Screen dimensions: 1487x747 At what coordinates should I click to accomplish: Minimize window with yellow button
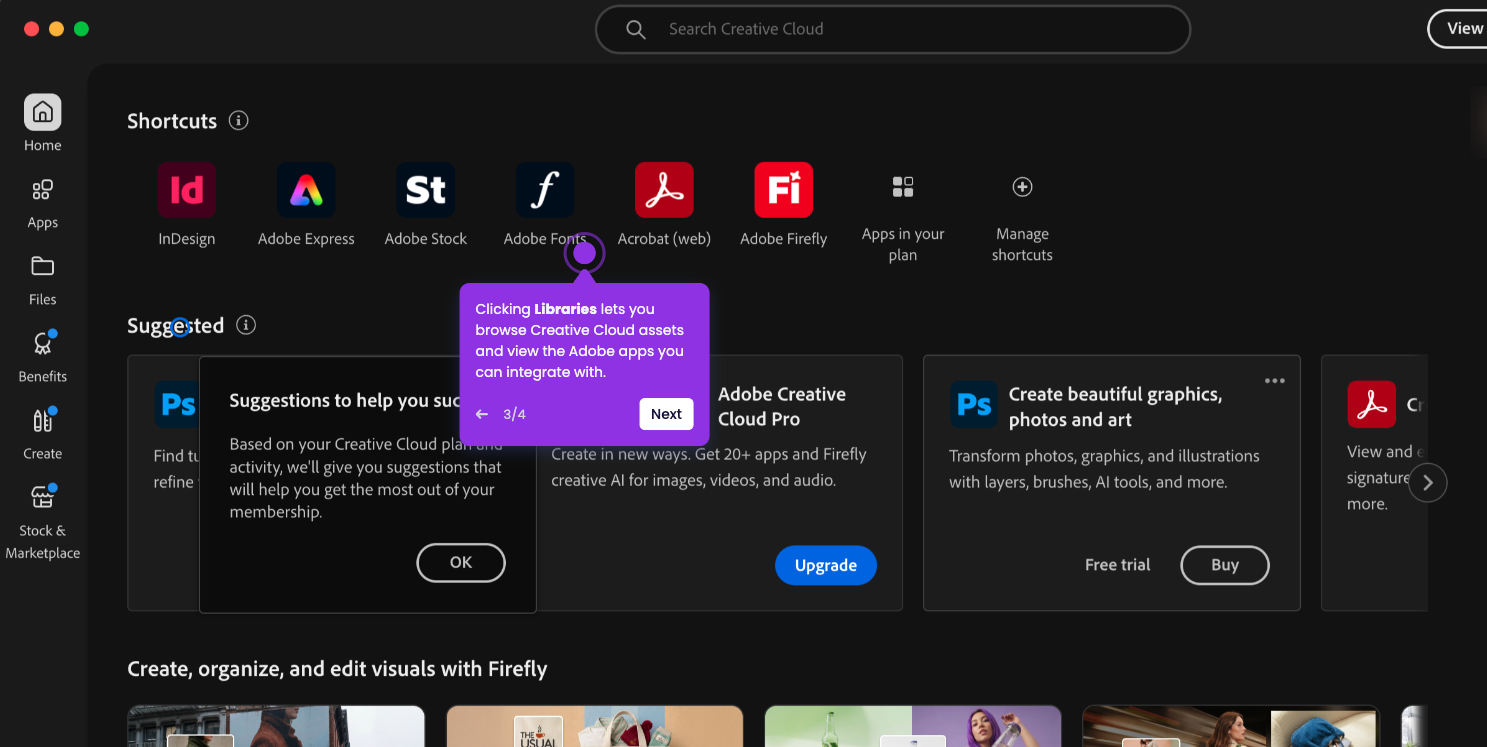pos(56,29)
